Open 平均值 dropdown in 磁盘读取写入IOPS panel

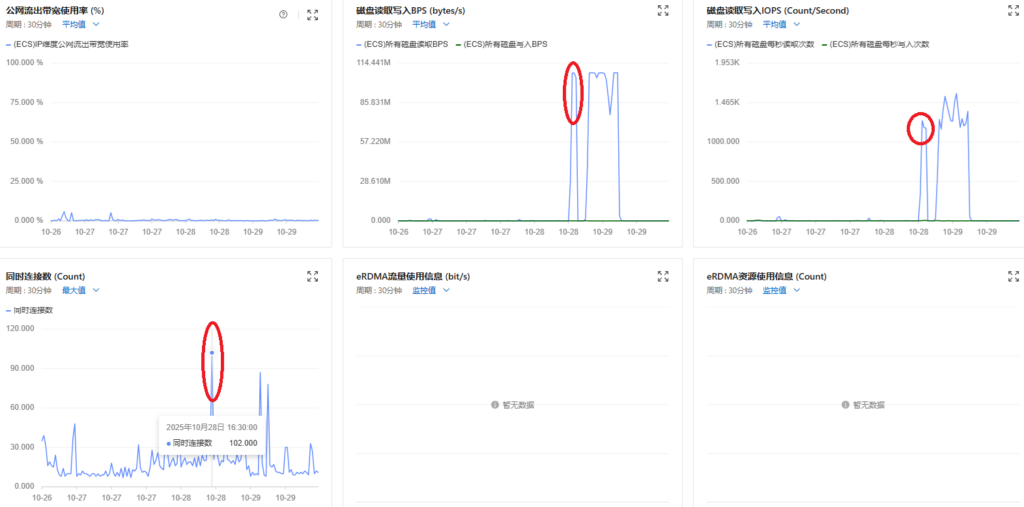[x=781, y=24]
